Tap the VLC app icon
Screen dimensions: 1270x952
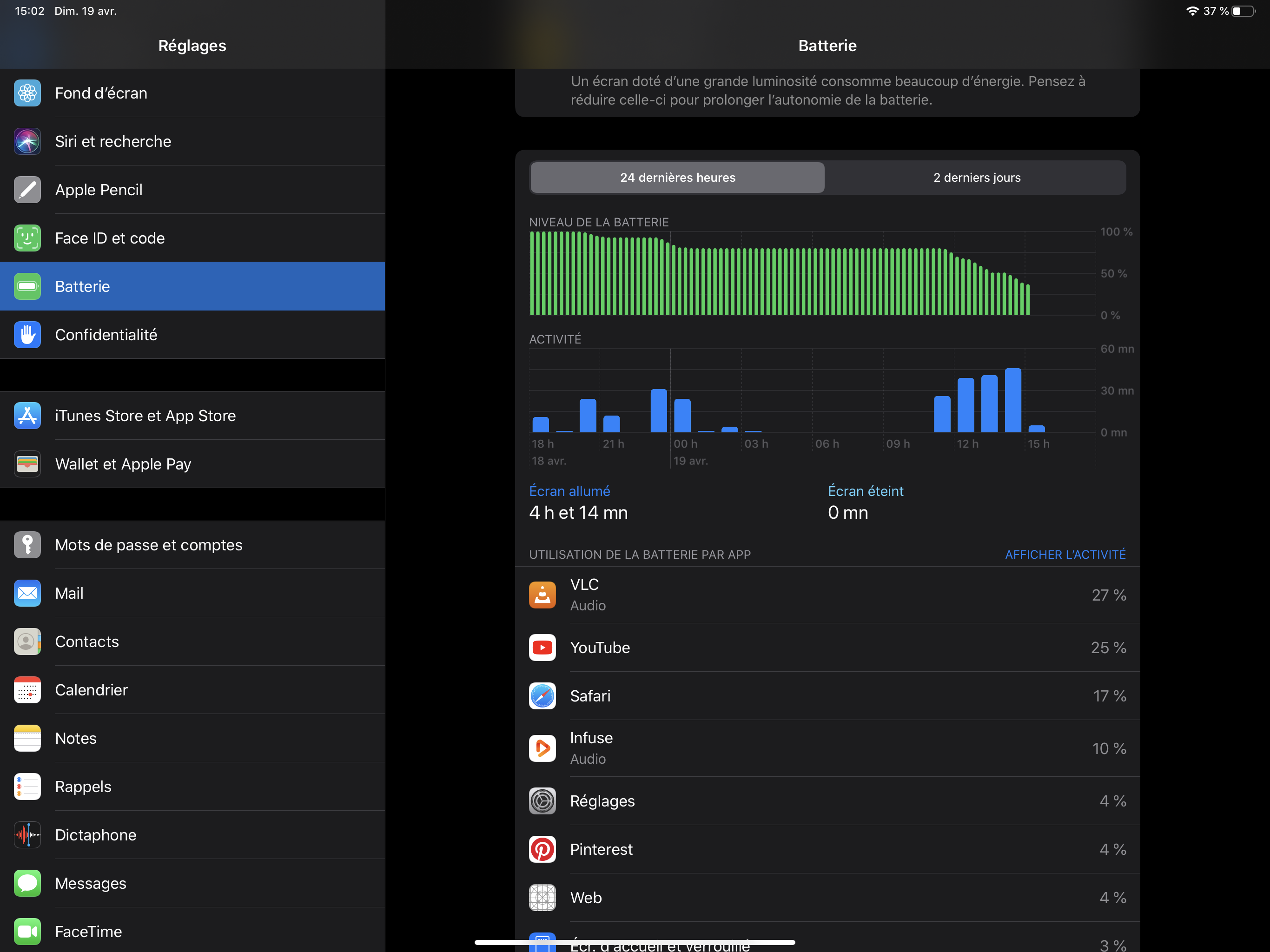tap(542, 595)
